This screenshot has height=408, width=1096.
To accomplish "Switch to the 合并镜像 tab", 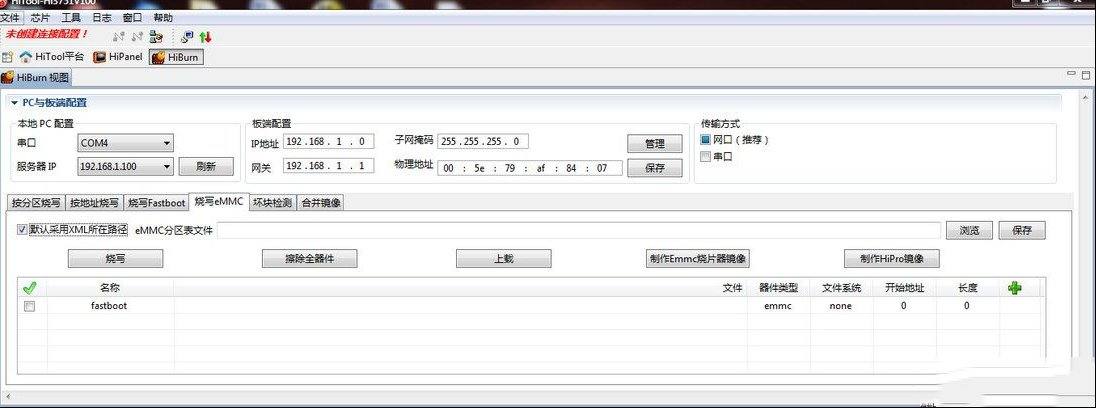I will (x=321, y=203).
